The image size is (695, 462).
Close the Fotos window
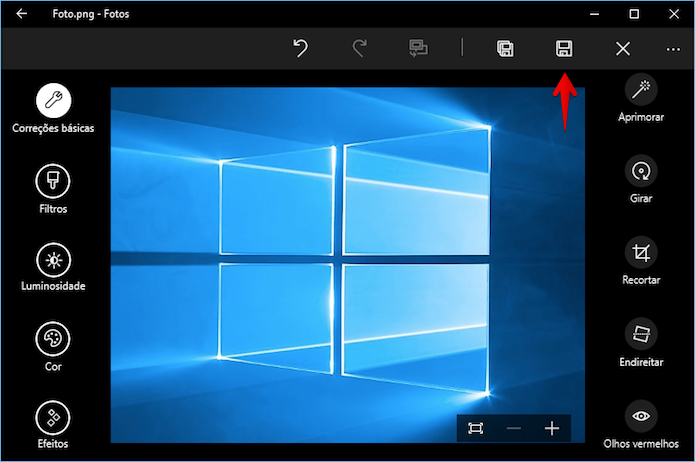[674, 14]
